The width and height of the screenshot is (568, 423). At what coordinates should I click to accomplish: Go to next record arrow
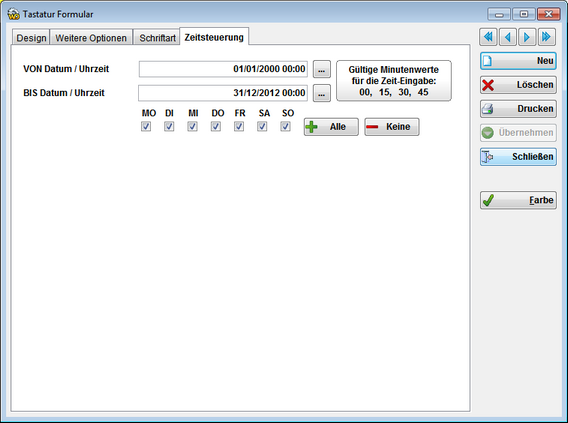pos(527,37)
